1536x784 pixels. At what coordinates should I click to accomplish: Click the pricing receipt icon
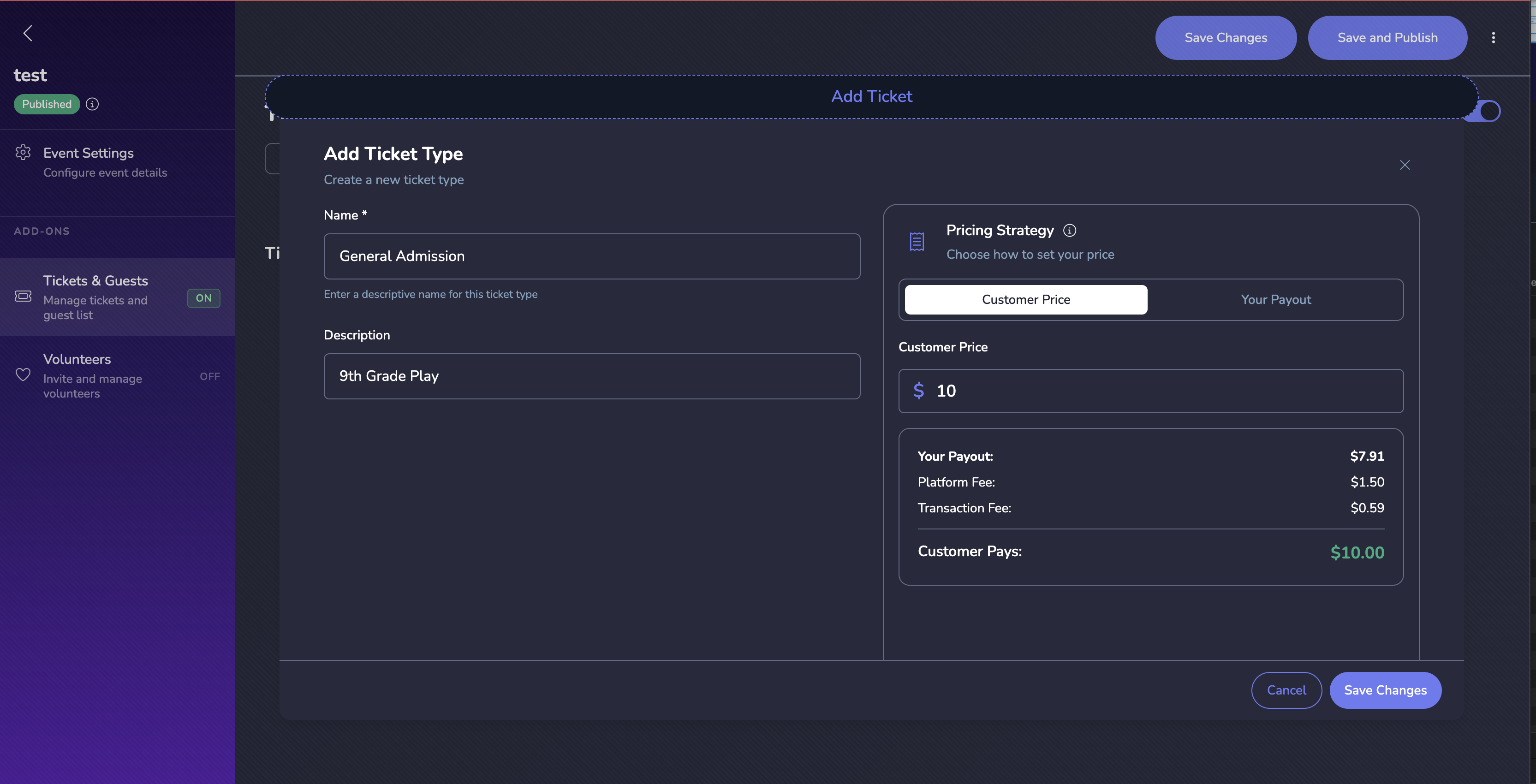(x=917, y=242)
